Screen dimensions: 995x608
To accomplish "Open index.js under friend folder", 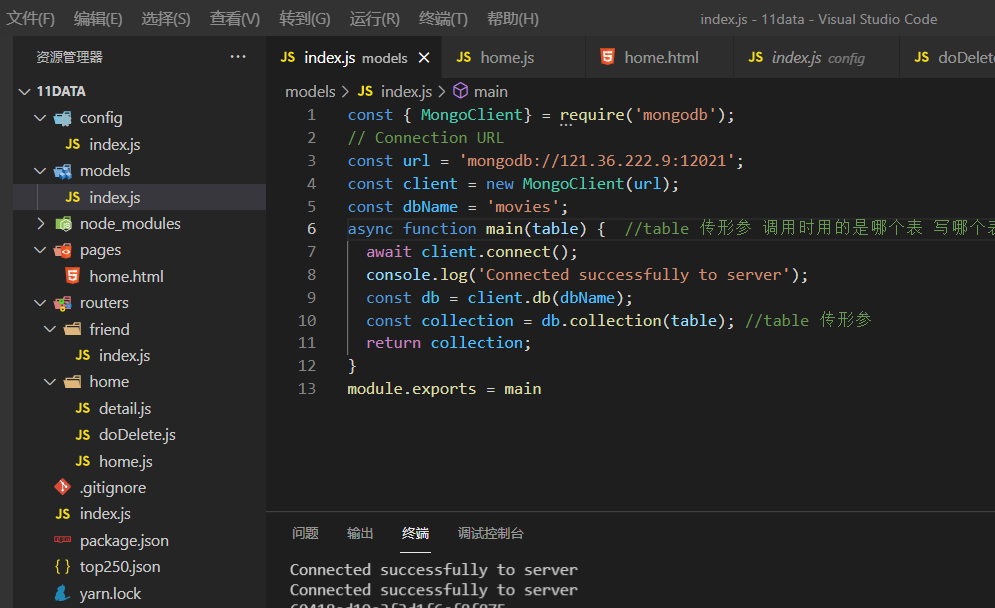I will pos(124,355).
